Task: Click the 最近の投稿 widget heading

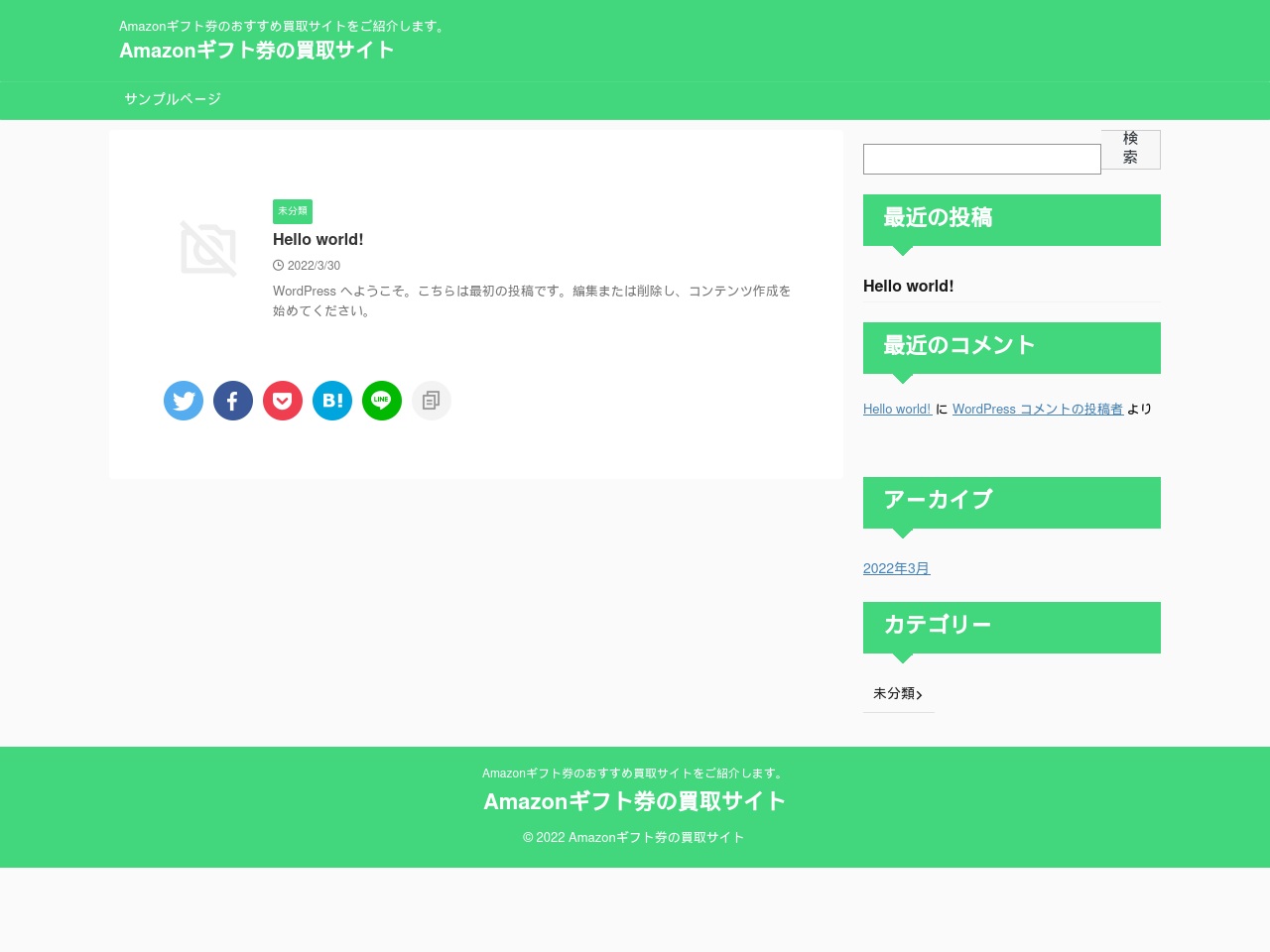Action: click(x=1012, y=219)
